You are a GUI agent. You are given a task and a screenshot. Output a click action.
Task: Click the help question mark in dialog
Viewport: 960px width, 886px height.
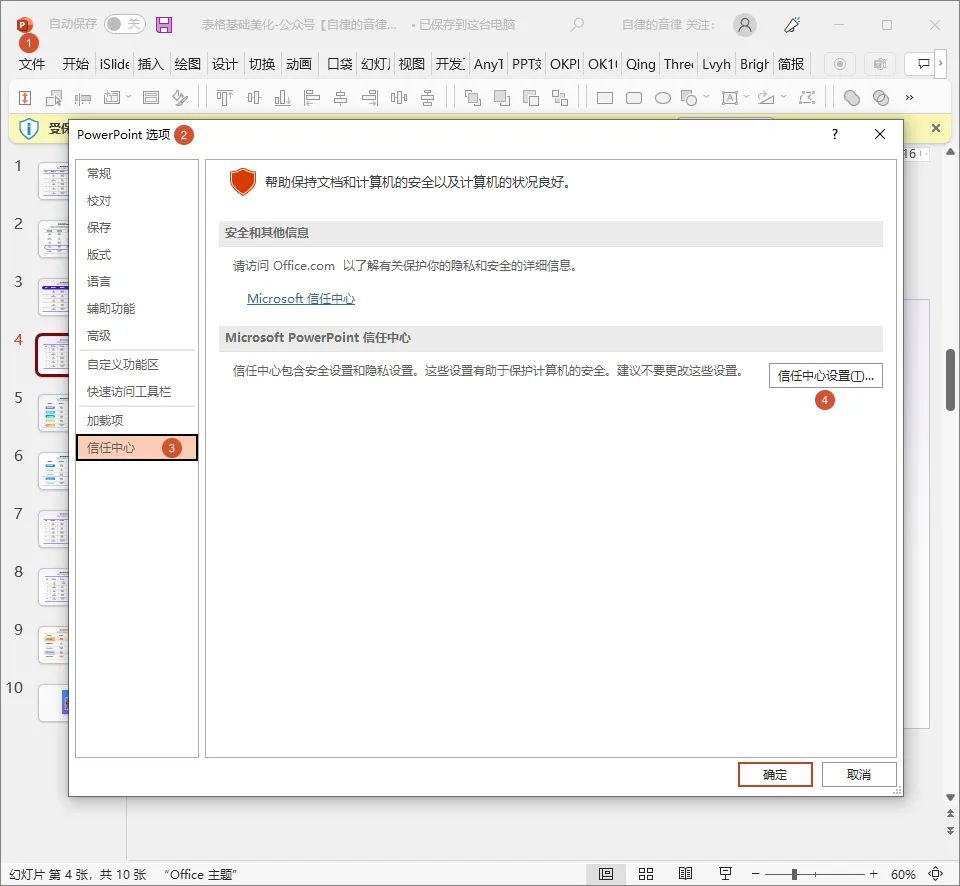point(835,134)
